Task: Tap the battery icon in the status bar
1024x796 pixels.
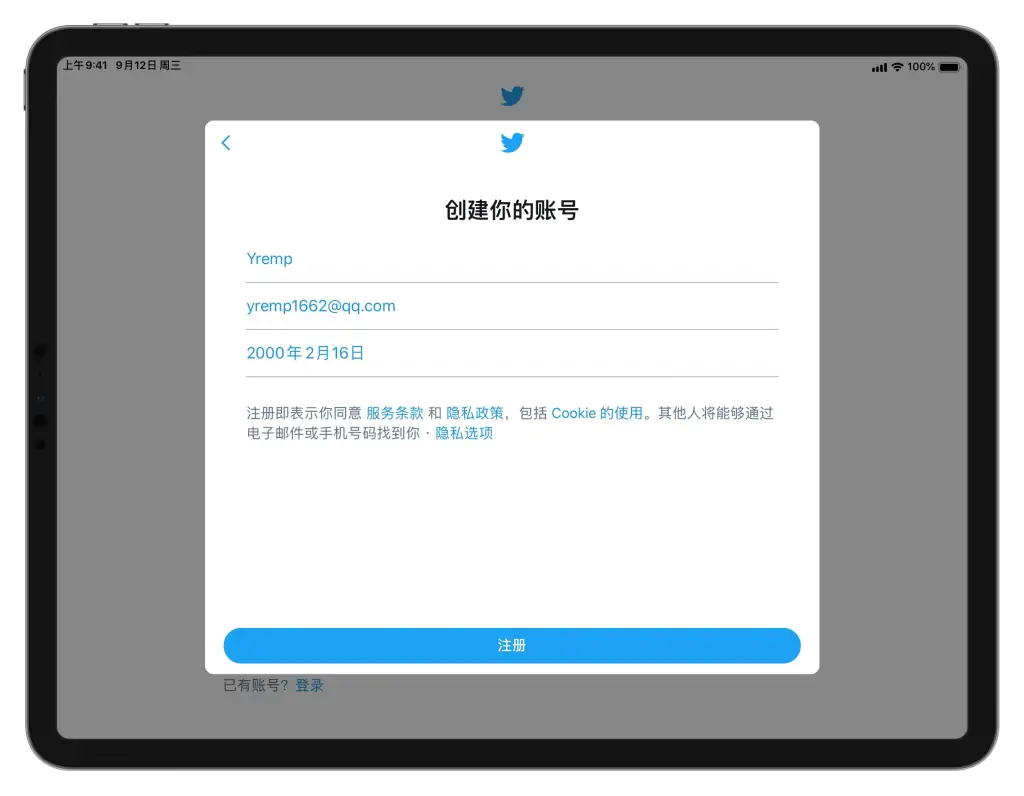Action: click(x=950, y=67)
